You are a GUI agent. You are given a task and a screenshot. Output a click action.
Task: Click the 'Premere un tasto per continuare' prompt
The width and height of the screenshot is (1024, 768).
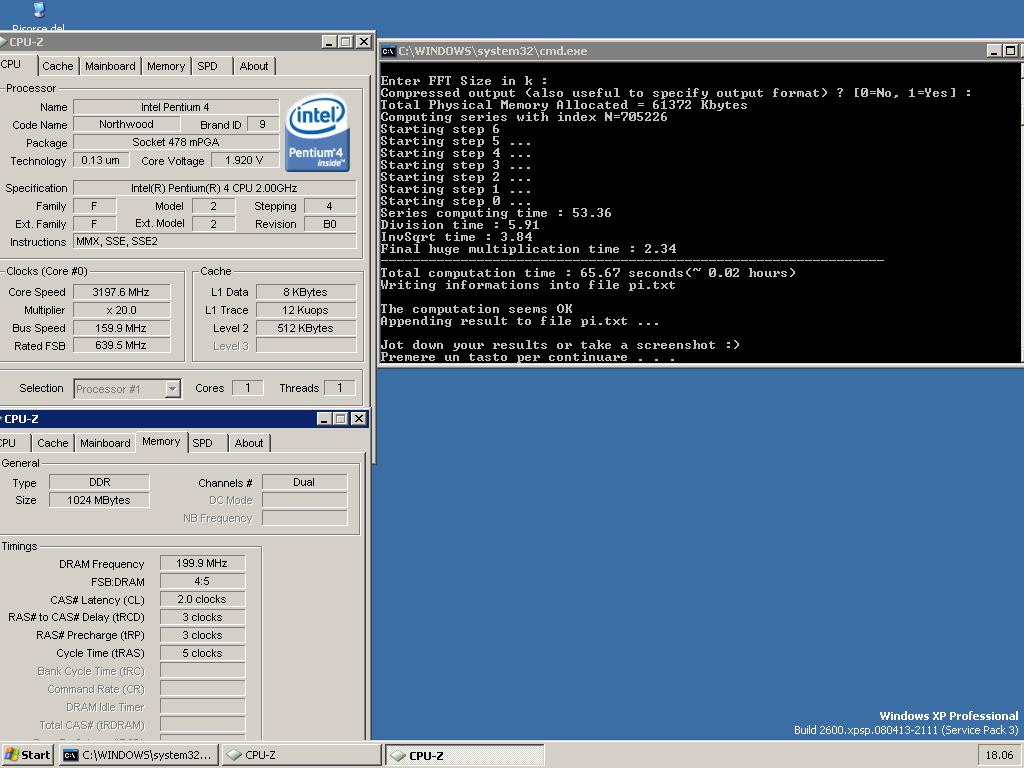528,357
